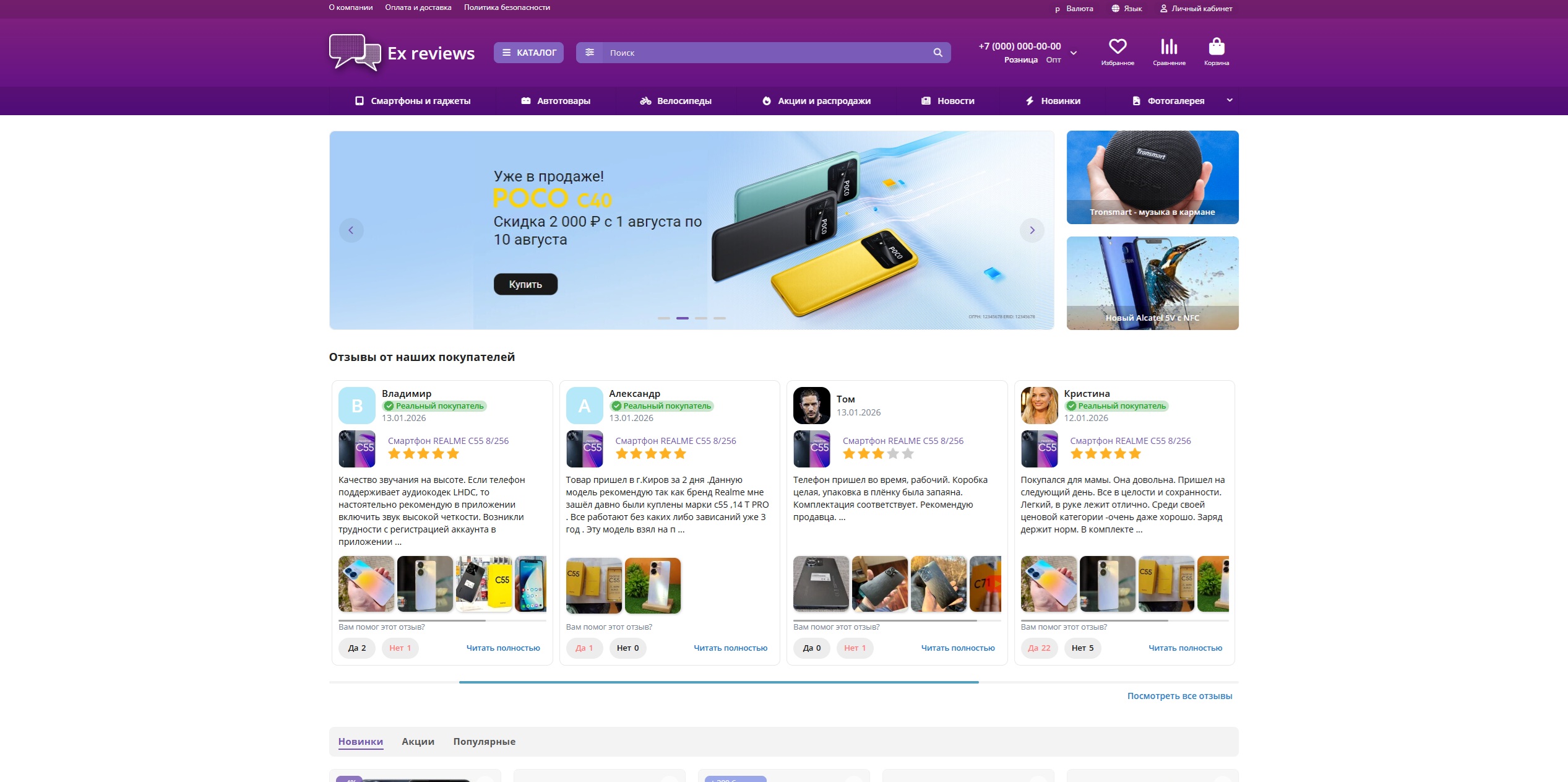Go to previous banner slide arrow
Screen dimensions: 1568x782
pyautogui.click(x=351, y=230)
